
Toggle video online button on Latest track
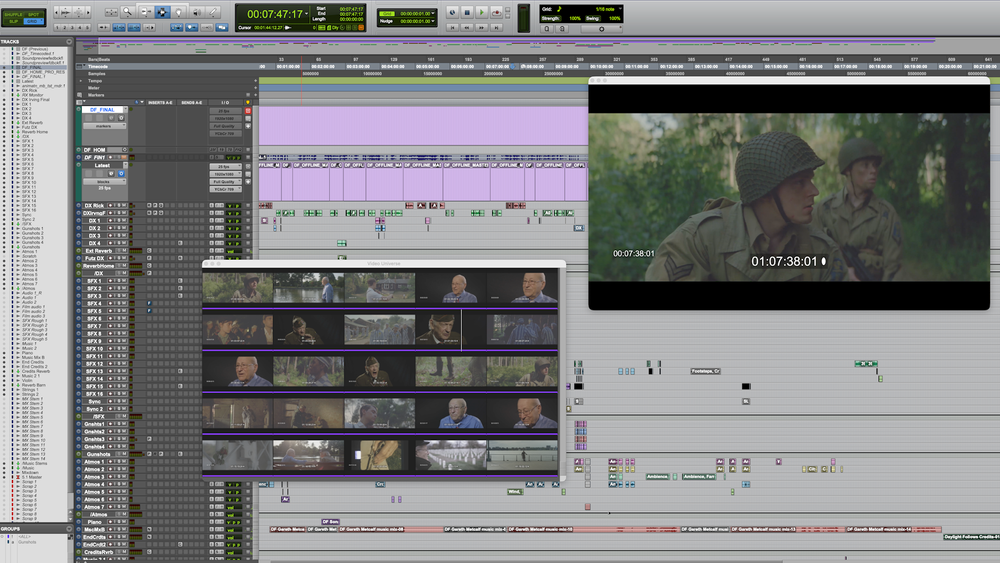pos(121,173)
